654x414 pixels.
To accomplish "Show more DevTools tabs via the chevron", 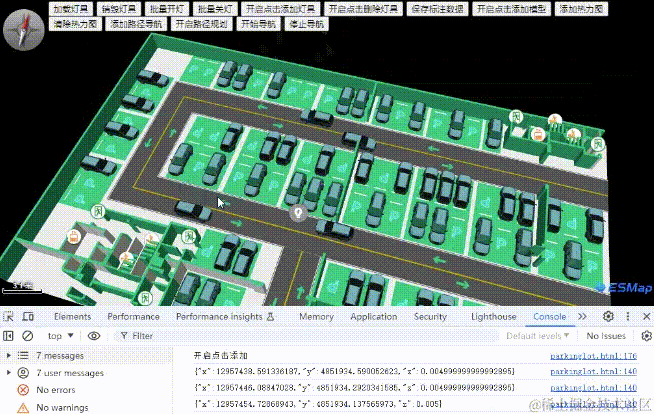I will point(582,316).
